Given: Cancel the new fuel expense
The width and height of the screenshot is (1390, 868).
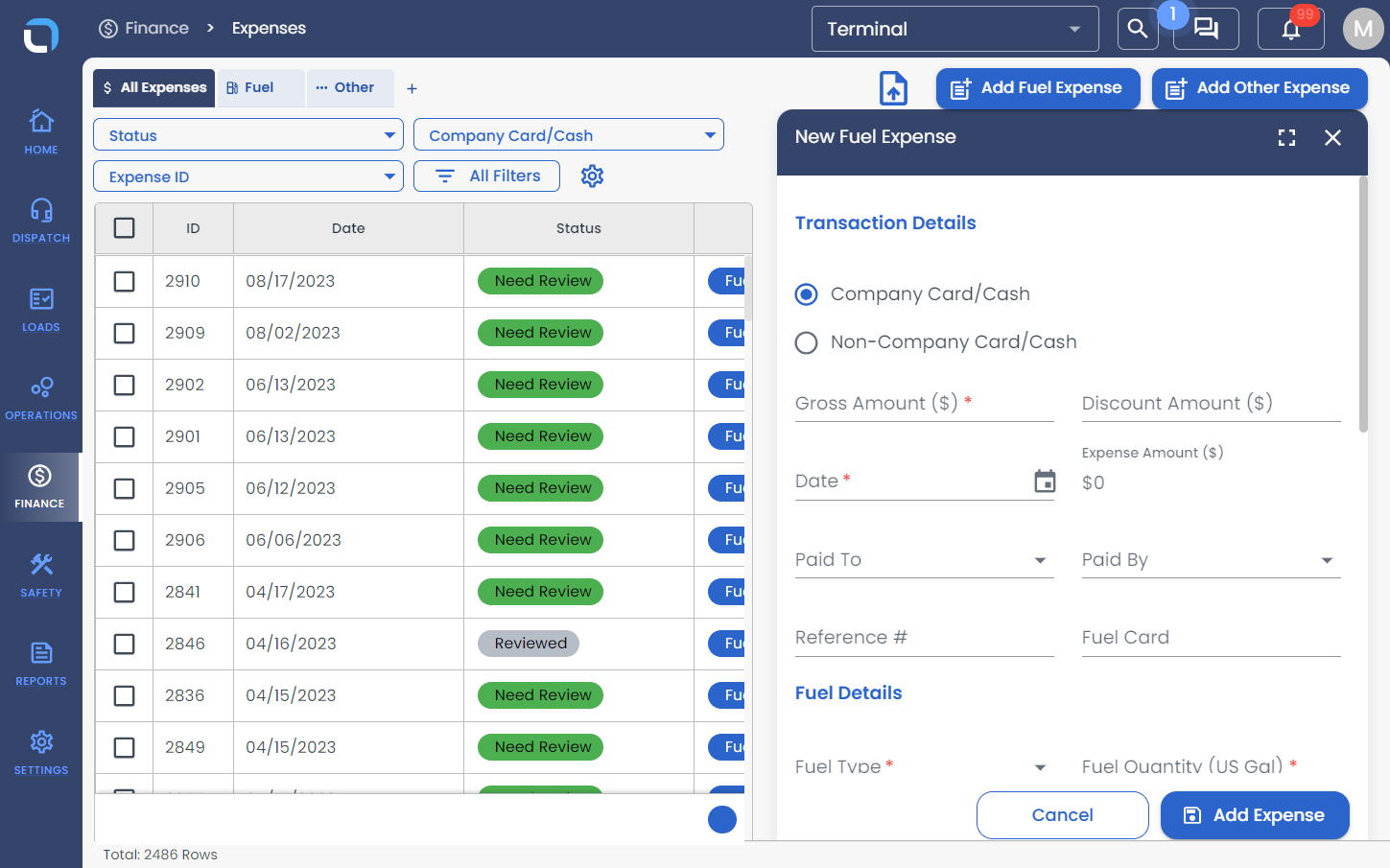Looking at the screenshot, I should [x=1063, y=815].
